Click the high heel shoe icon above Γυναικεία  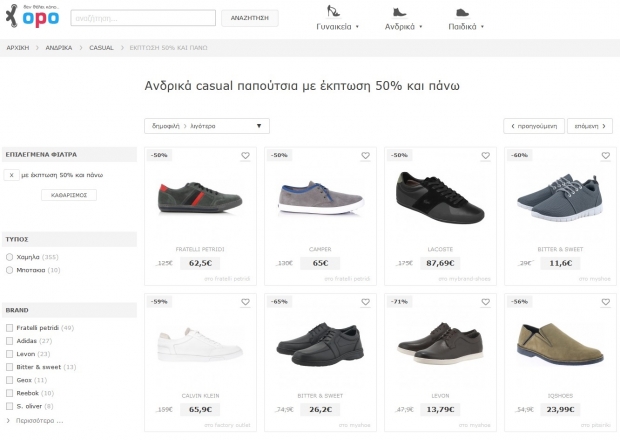point(333,11)
